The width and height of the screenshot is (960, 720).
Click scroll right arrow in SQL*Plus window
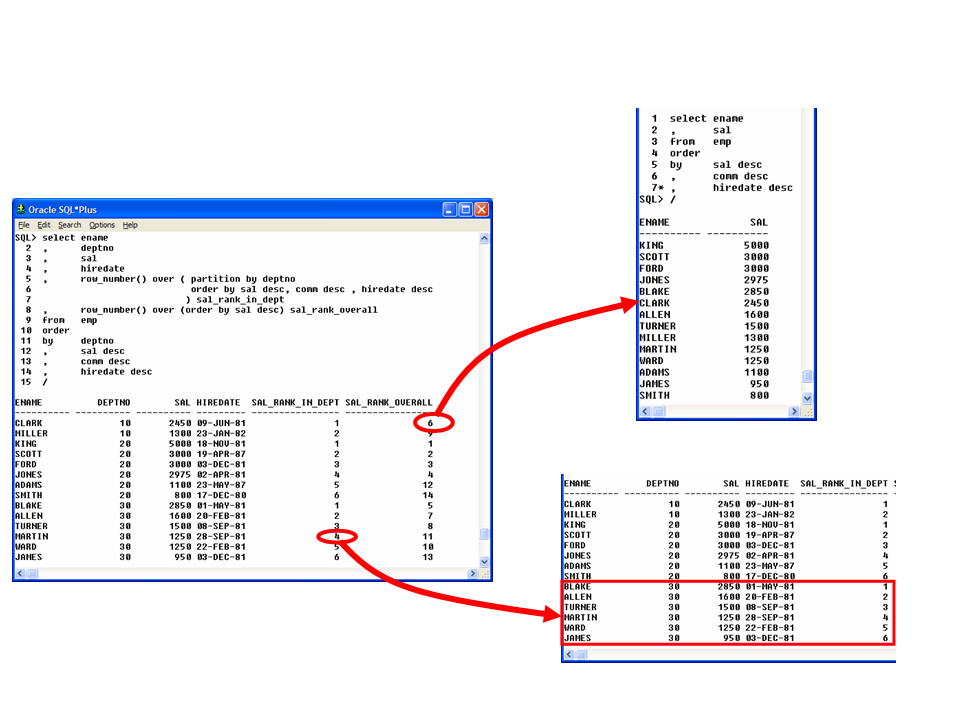click(473, 574)
